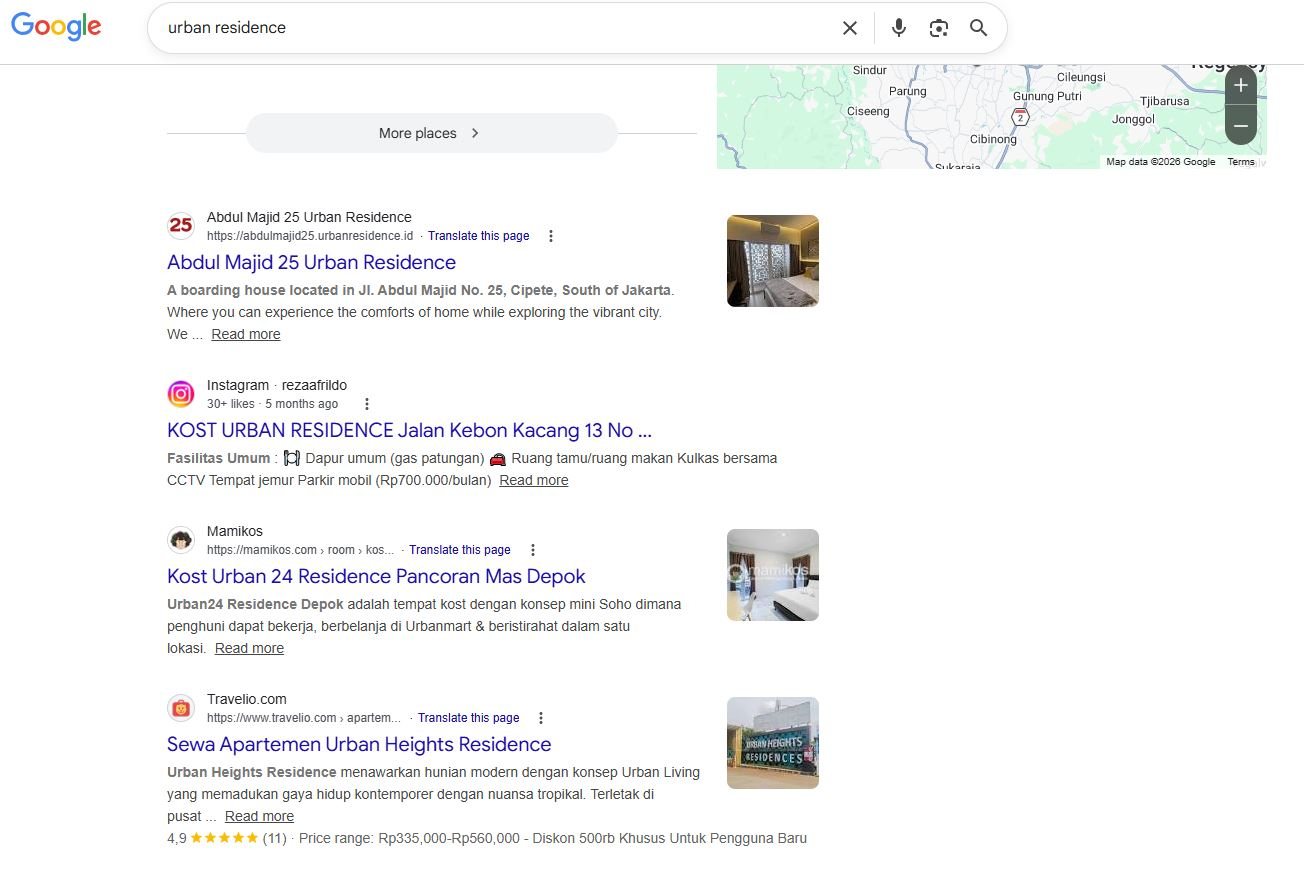The height and width of the screenshot is (875, 1304).
Task: Click the Google logo
Action: click(x=56, y=27)
